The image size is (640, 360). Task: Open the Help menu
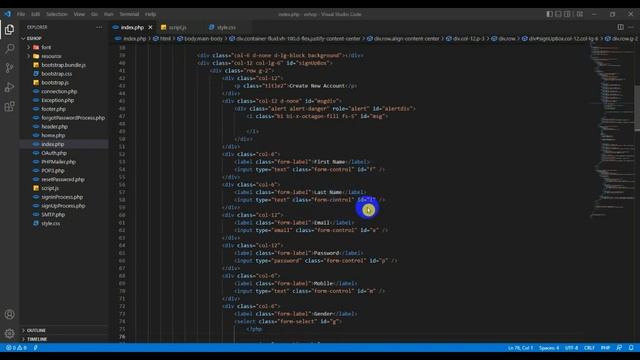pos(151,14)
